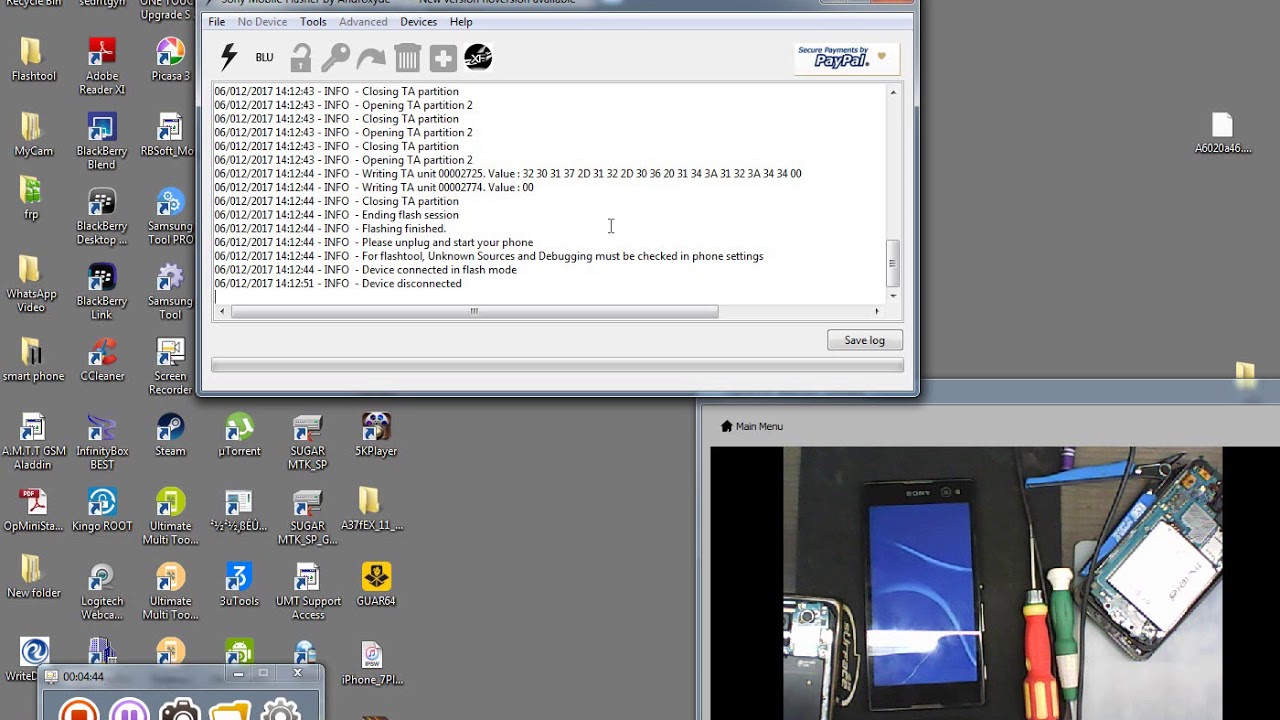Open the Devices menu

[x=418, y=22]
